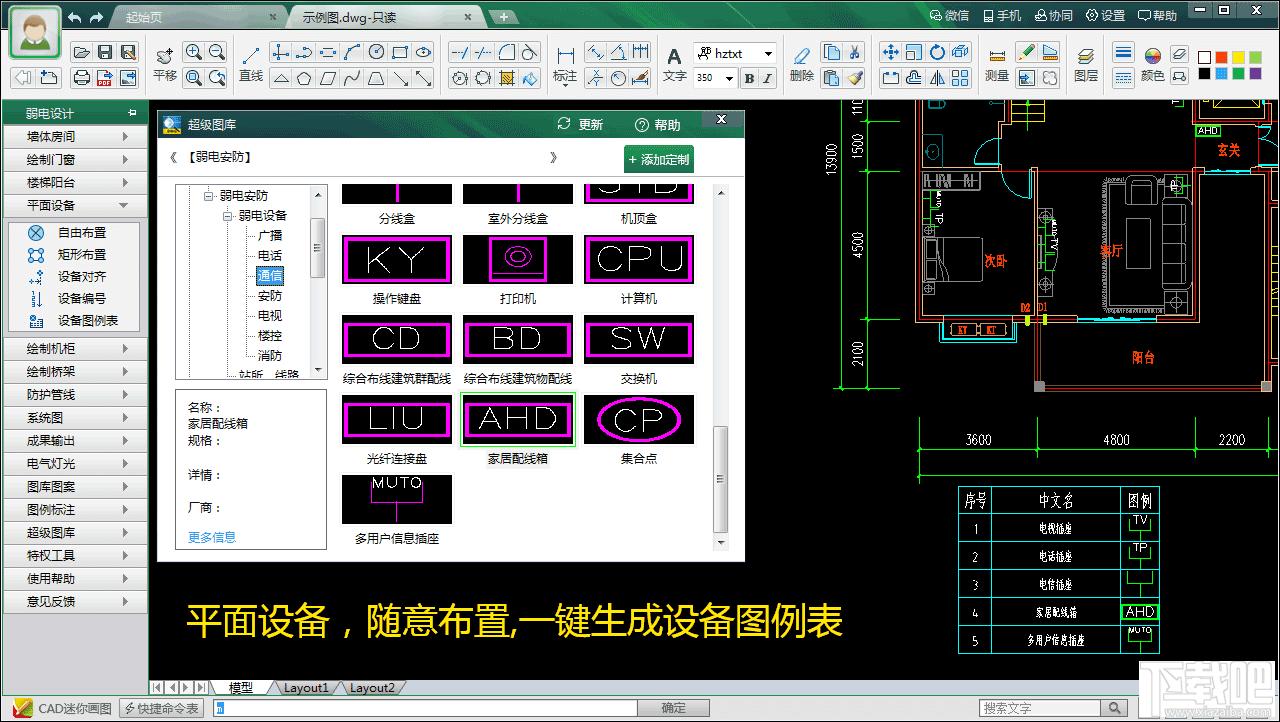Use the format painter brush icon
The height and width of the screenshot is (722, 1280).
(855, 77)
